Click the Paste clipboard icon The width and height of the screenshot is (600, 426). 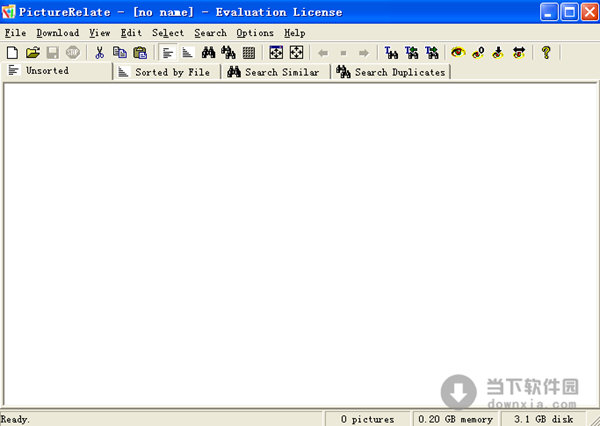140,52
